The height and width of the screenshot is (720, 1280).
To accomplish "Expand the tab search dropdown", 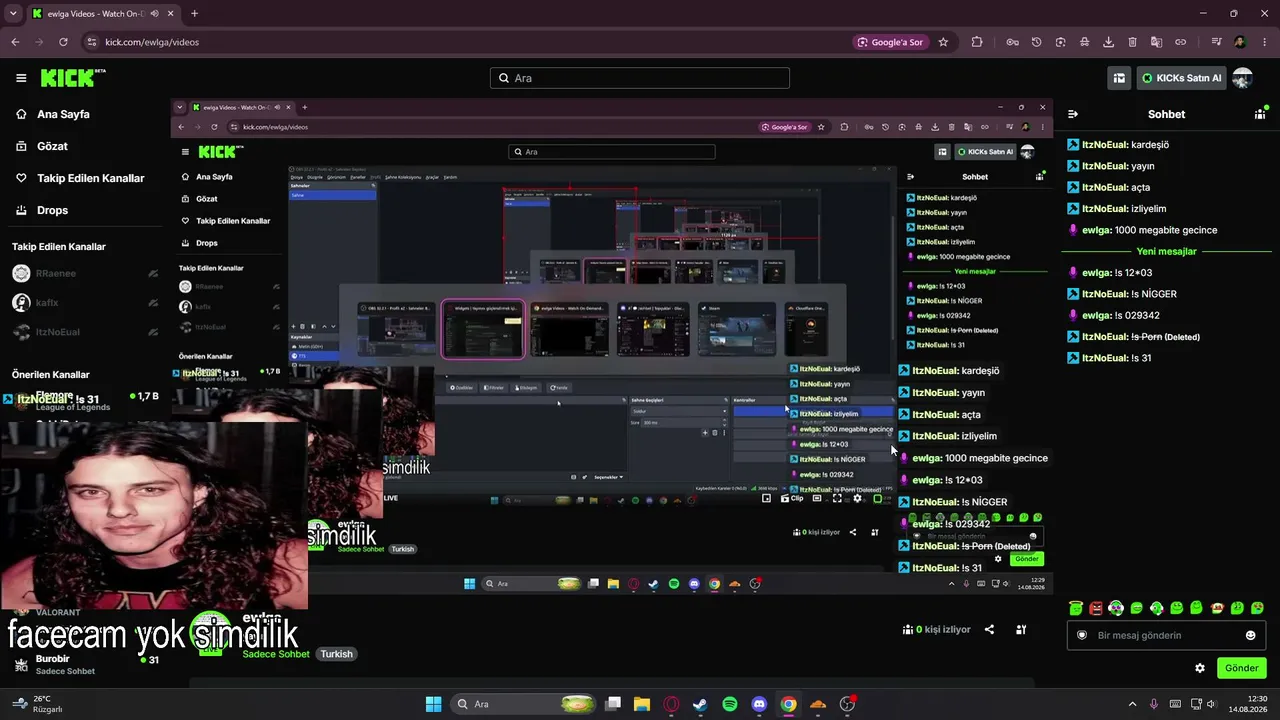I will [x=13, y=14].
